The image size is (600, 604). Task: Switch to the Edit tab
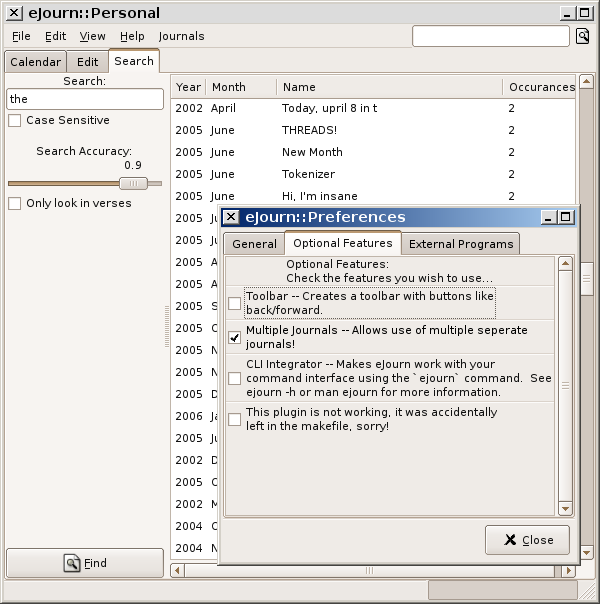pos(87,62)
